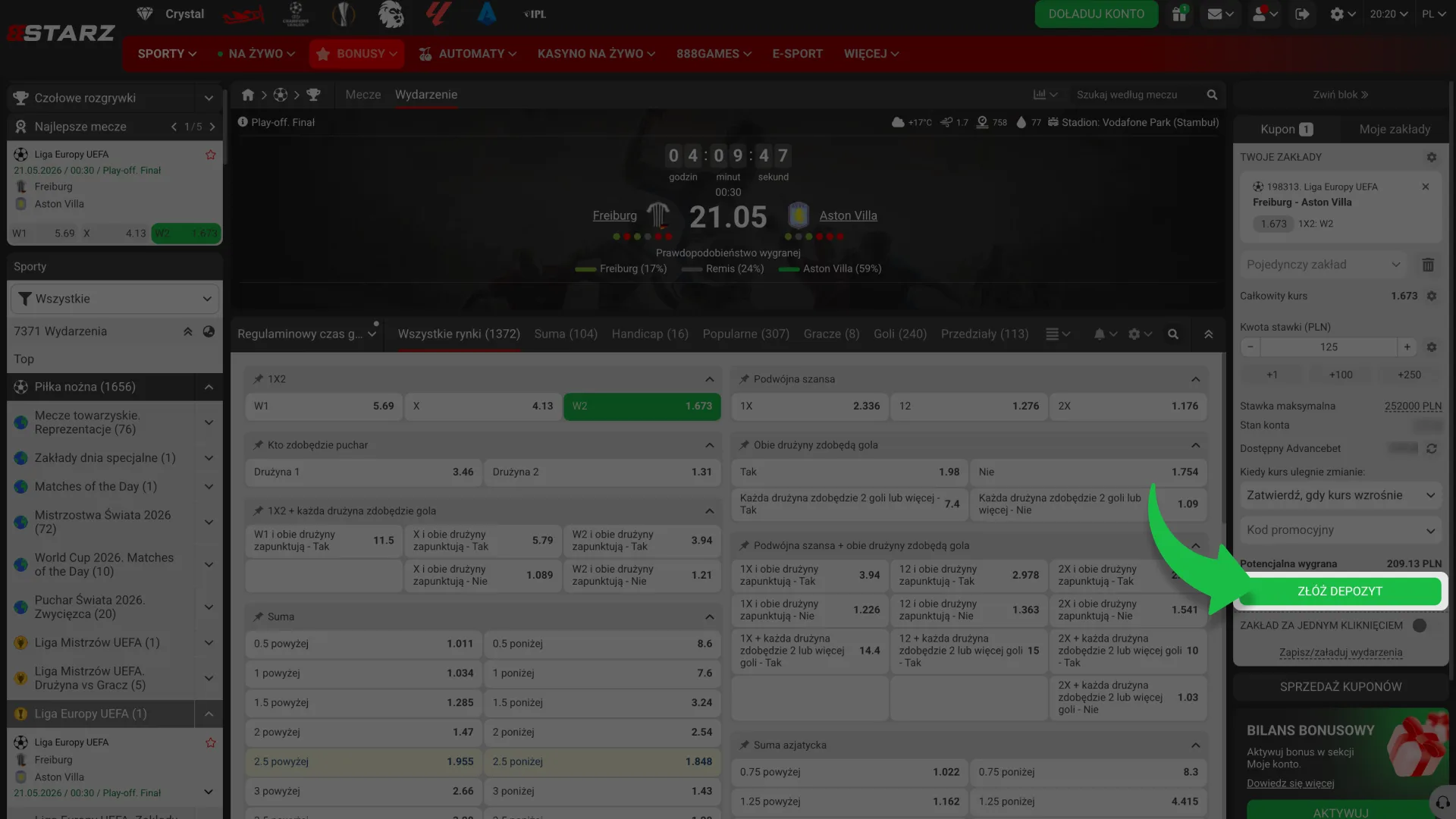Collapse the Suma azjatycka market section
The height and width of the screenshot is (819, 1456).
[1195, 745]
